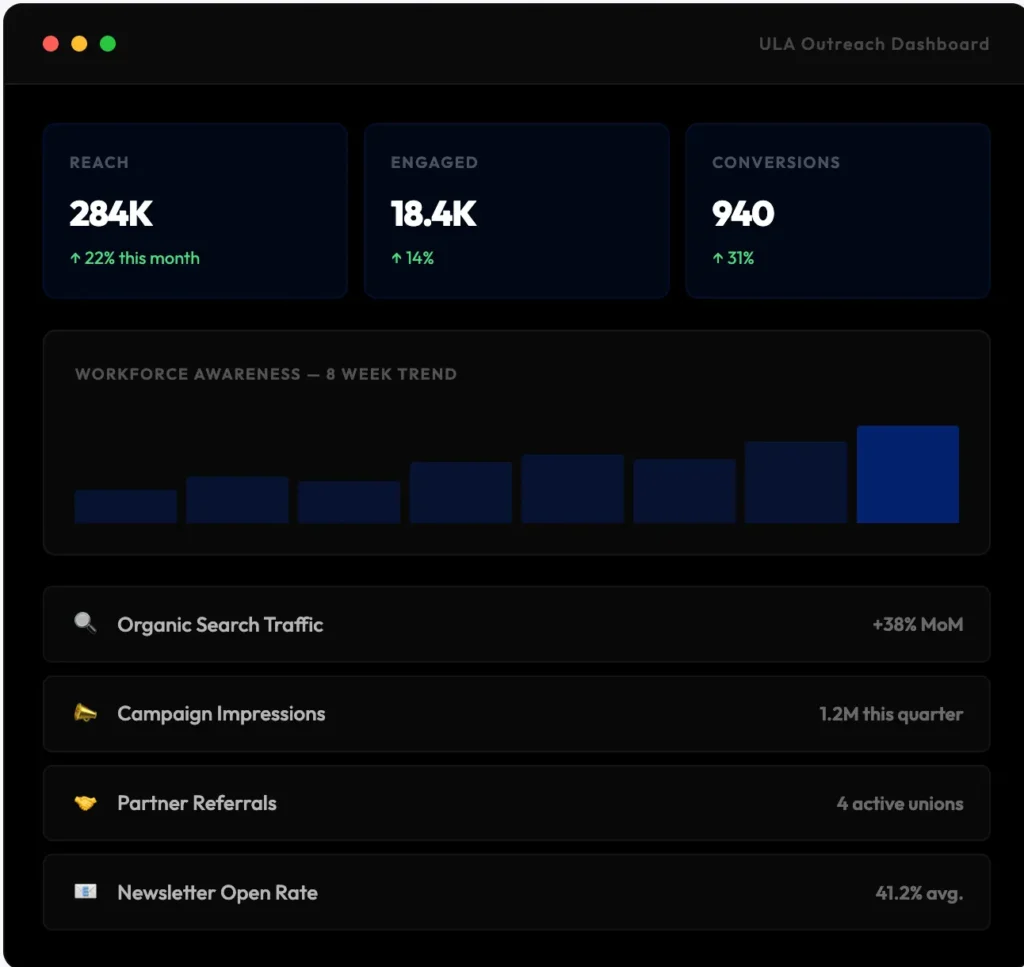The height and width of the screenshot is (967, 1024).
Task: Click the first week bar in awareness chart
Action: pos(125,507)
